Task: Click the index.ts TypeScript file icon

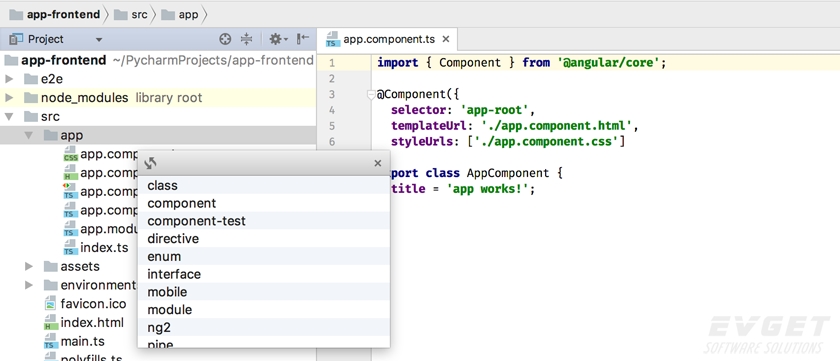Action: tap(71, 248)
